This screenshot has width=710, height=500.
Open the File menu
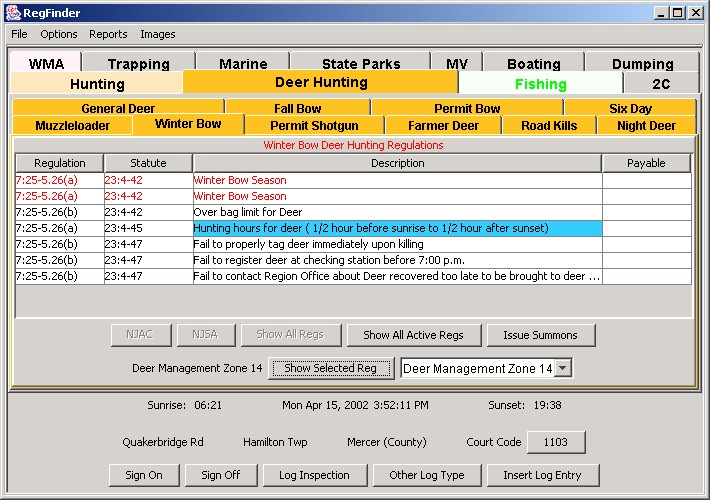pyautogui.click(x=19, y=34)
